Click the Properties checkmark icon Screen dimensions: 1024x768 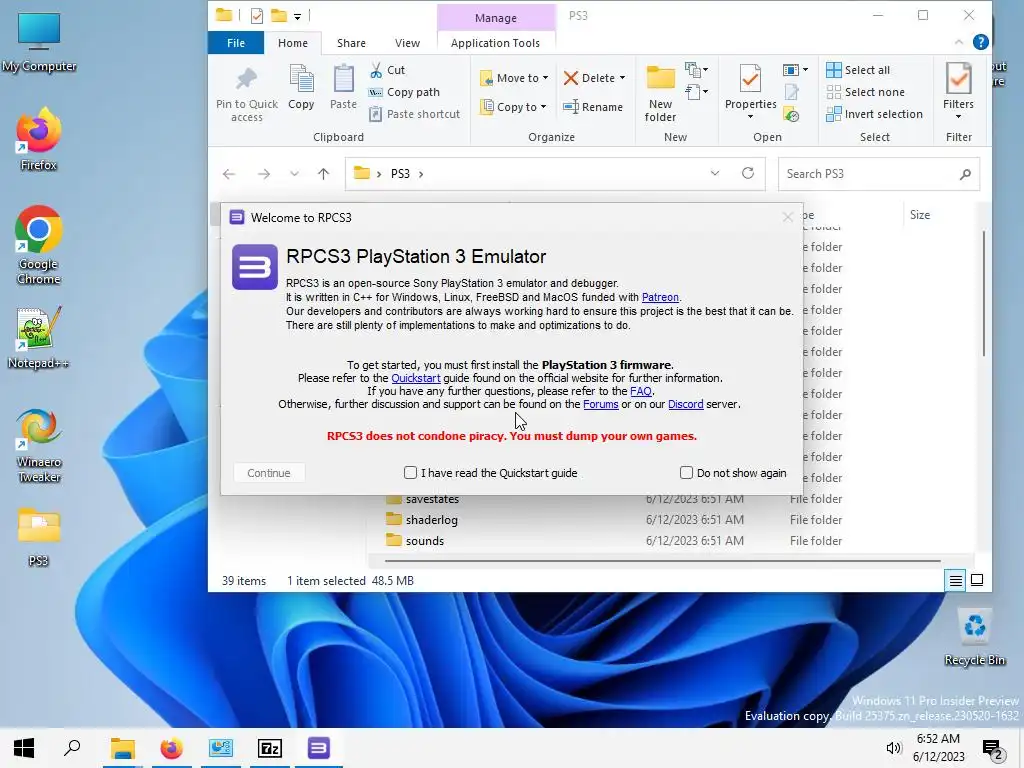click(x=750, y=80)
